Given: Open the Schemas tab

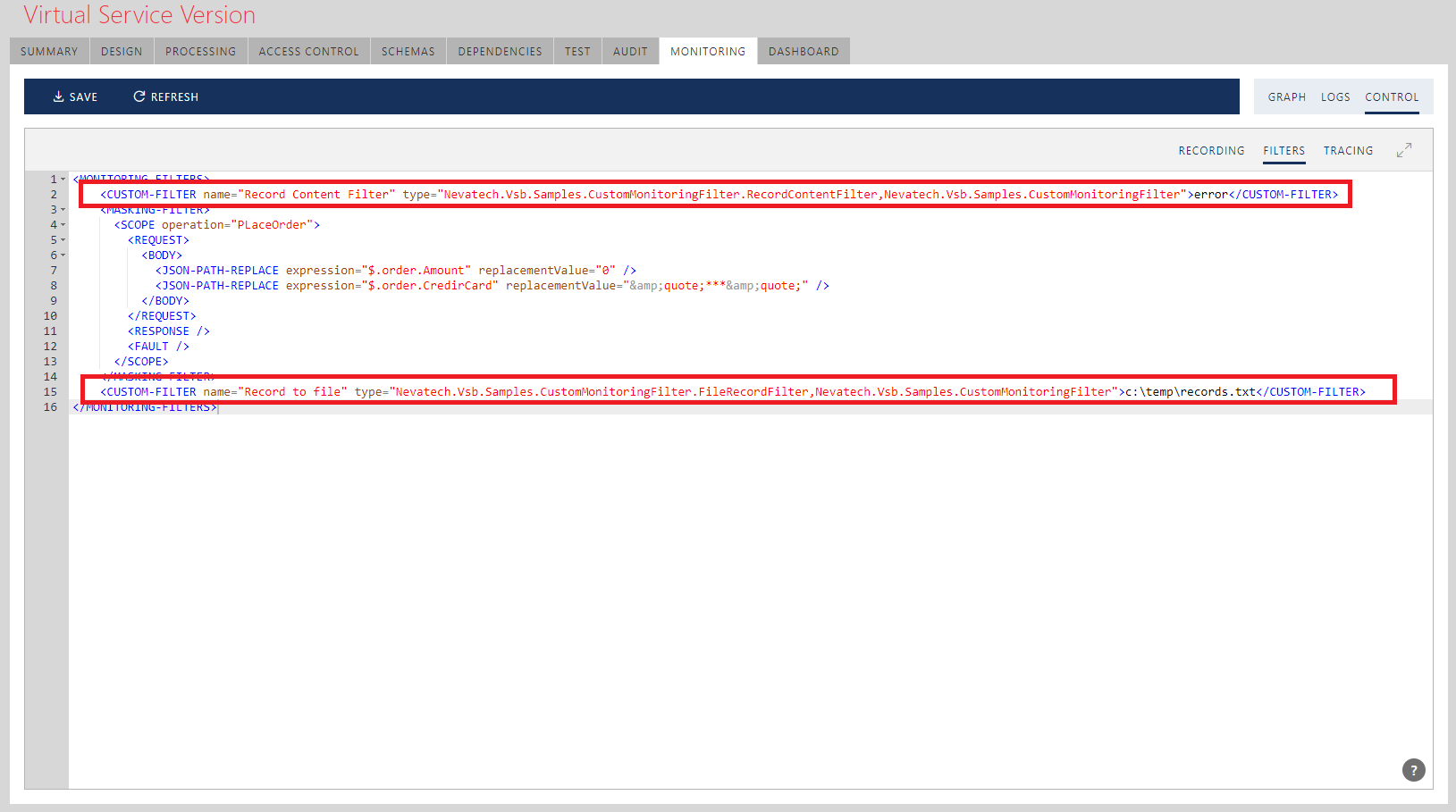Looking at the screenshot, I should pyautogui.click(x=408, y=52).
